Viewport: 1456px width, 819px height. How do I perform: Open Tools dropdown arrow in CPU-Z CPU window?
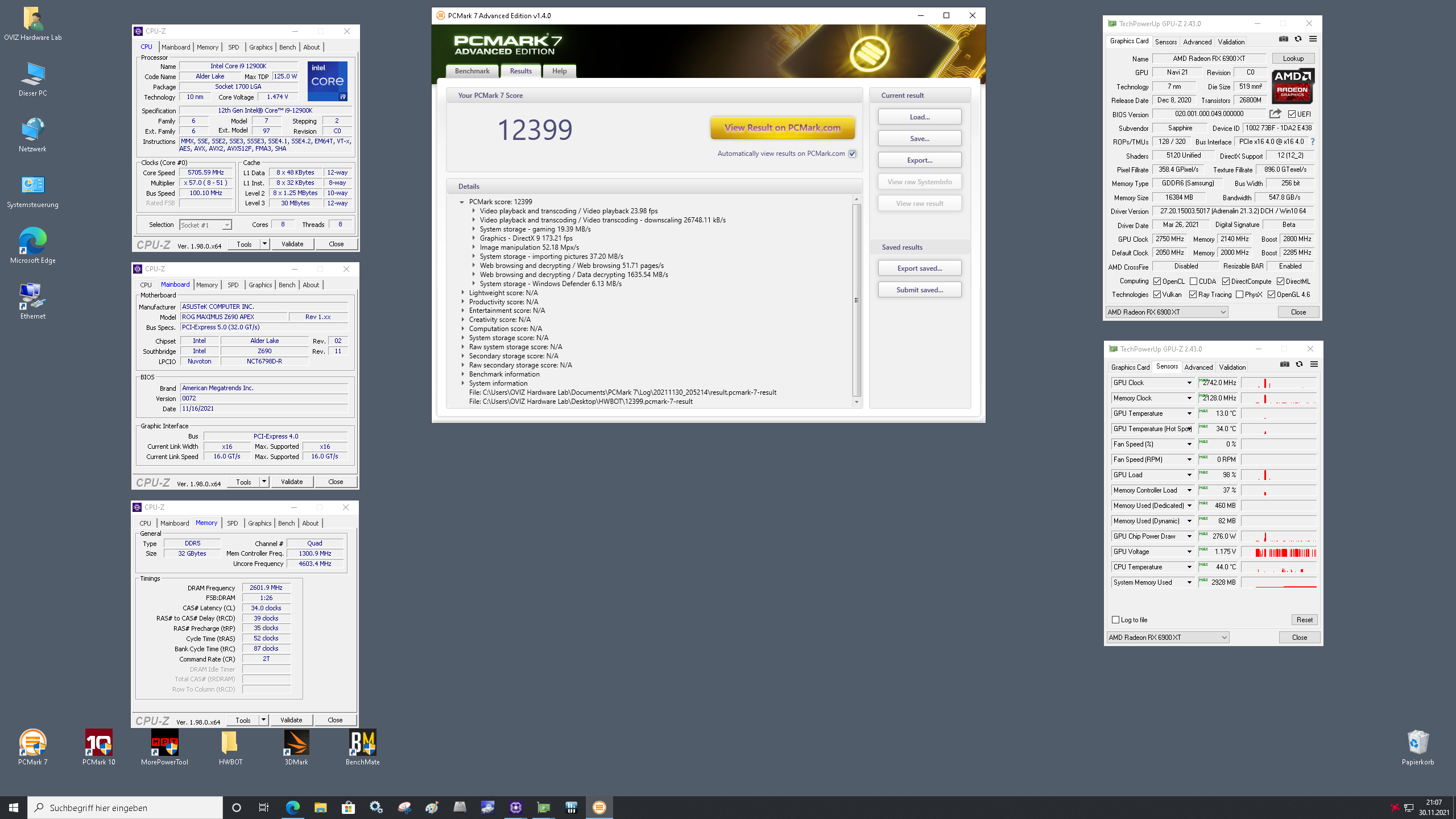(264, 244)
